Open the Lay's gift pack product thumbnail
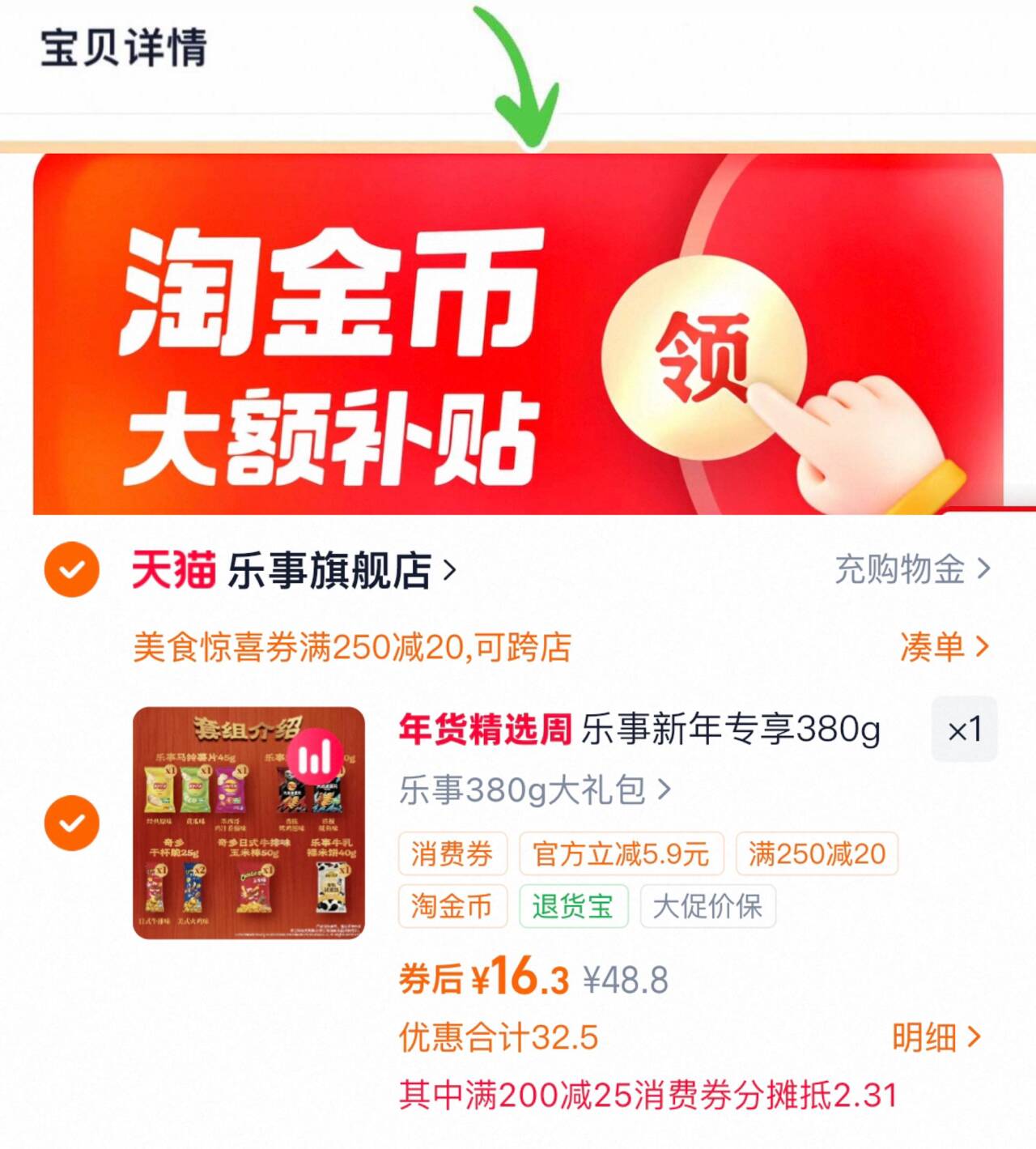 tap(249, 823)
